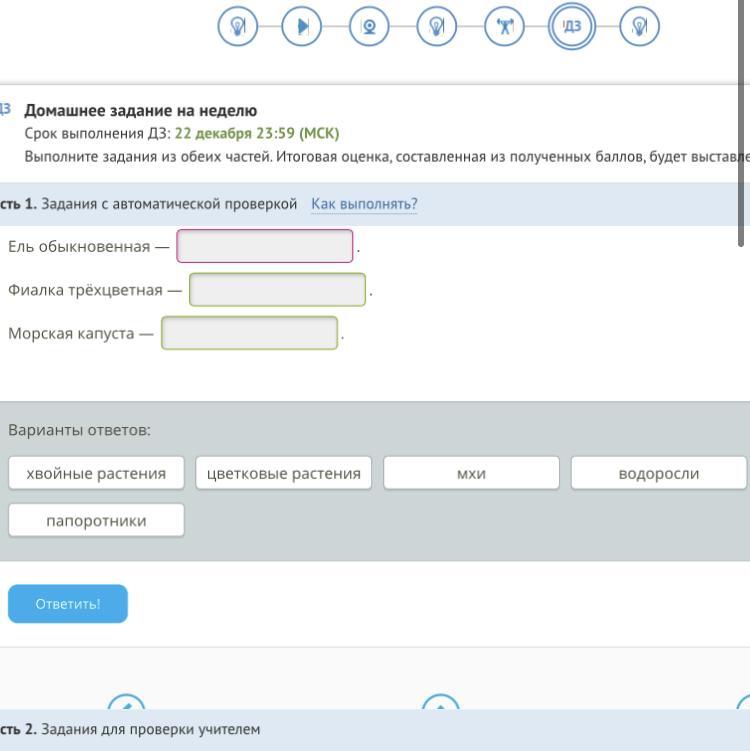This screenshot has width=750, height=751.
Task: Click the lightbulb icon after the webcam step
Action: tap(436, 27)
